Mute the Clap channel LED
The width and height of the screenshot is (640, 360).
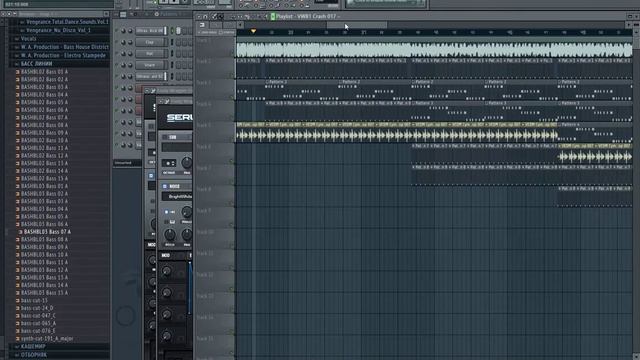[x=116, y=42]
